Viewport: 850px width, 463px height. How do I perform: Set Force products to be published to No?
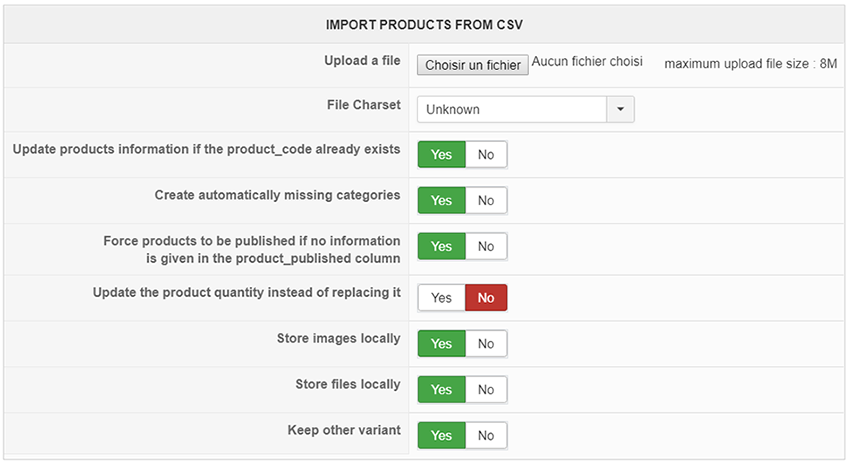[486, 247]
